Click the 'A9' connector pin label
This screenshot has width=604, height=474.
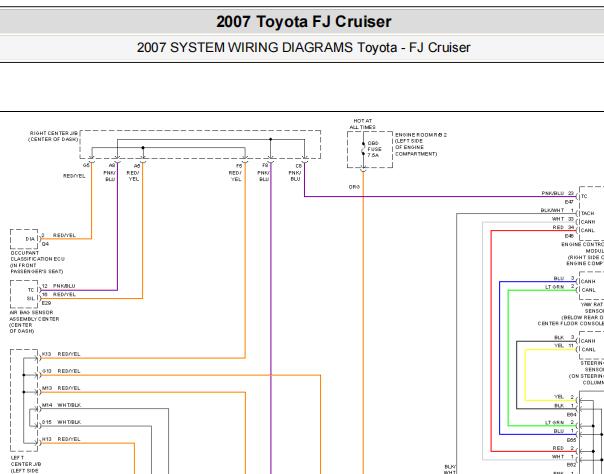coord(112,165)
